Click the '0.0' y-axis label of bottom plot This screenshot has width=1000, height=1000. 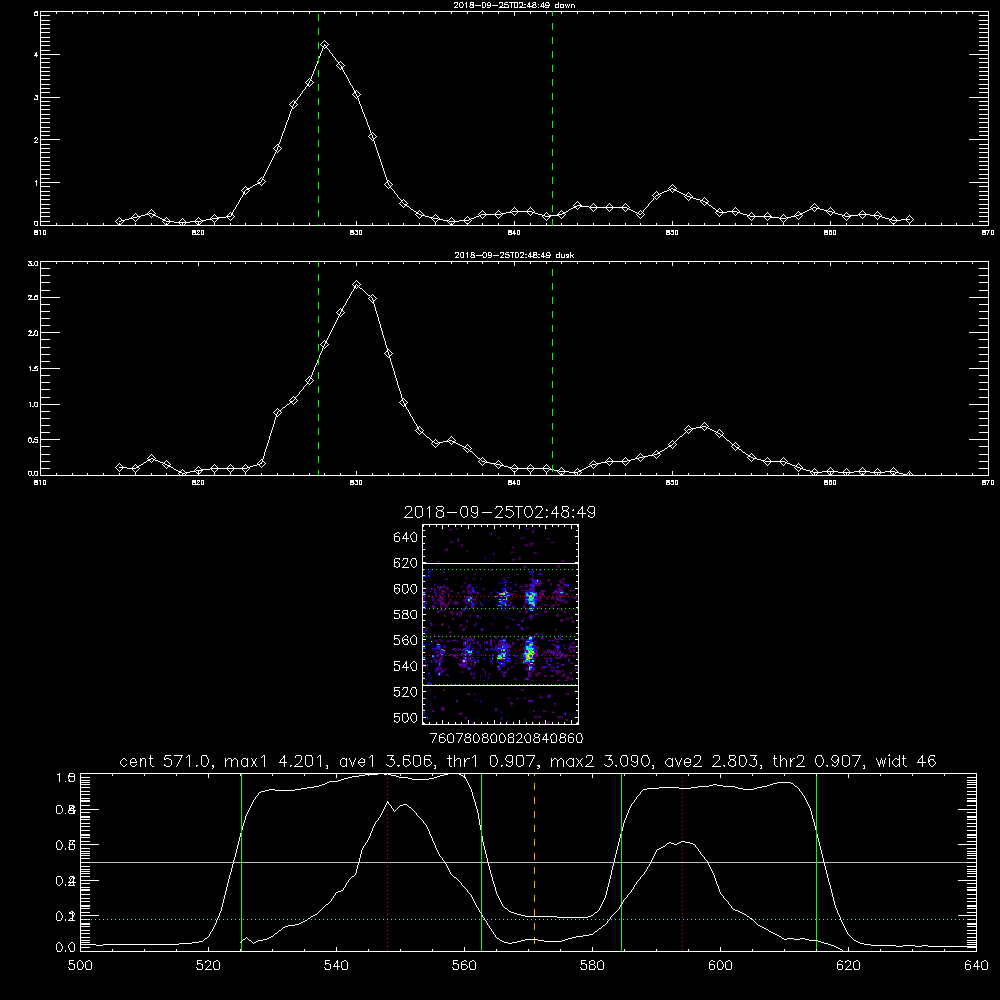click(66, 948)
